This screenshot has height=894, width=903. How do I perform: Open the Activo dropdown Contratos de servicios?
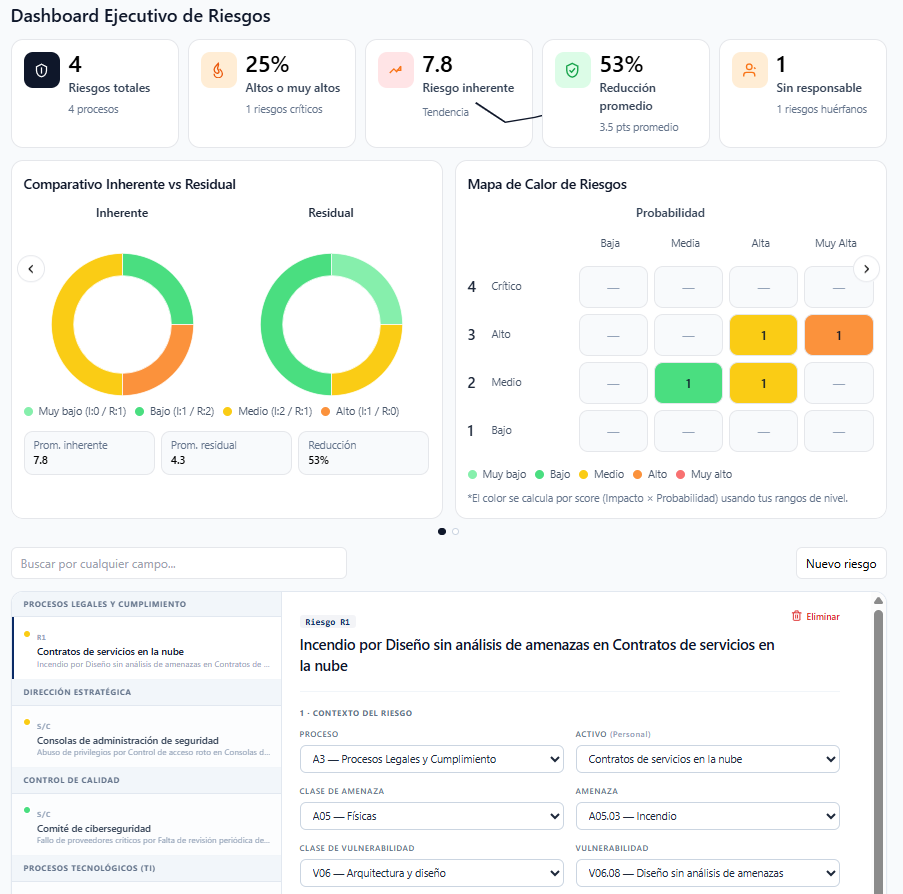pyautogui.click(x=707, y=759)
